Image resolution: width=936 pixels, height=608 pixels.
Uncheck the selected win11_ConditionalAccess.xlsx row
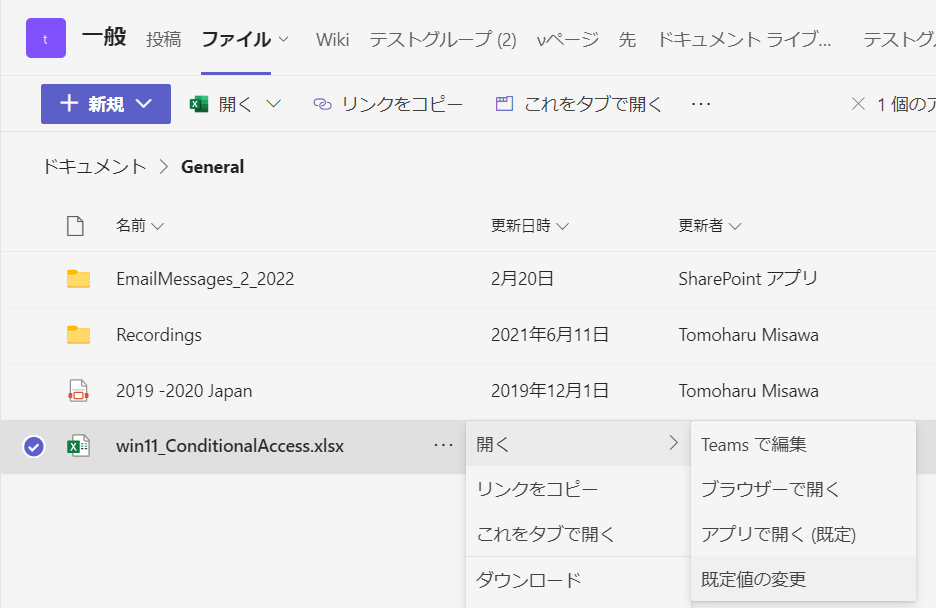pyautogui.click(x=34, y=446)
